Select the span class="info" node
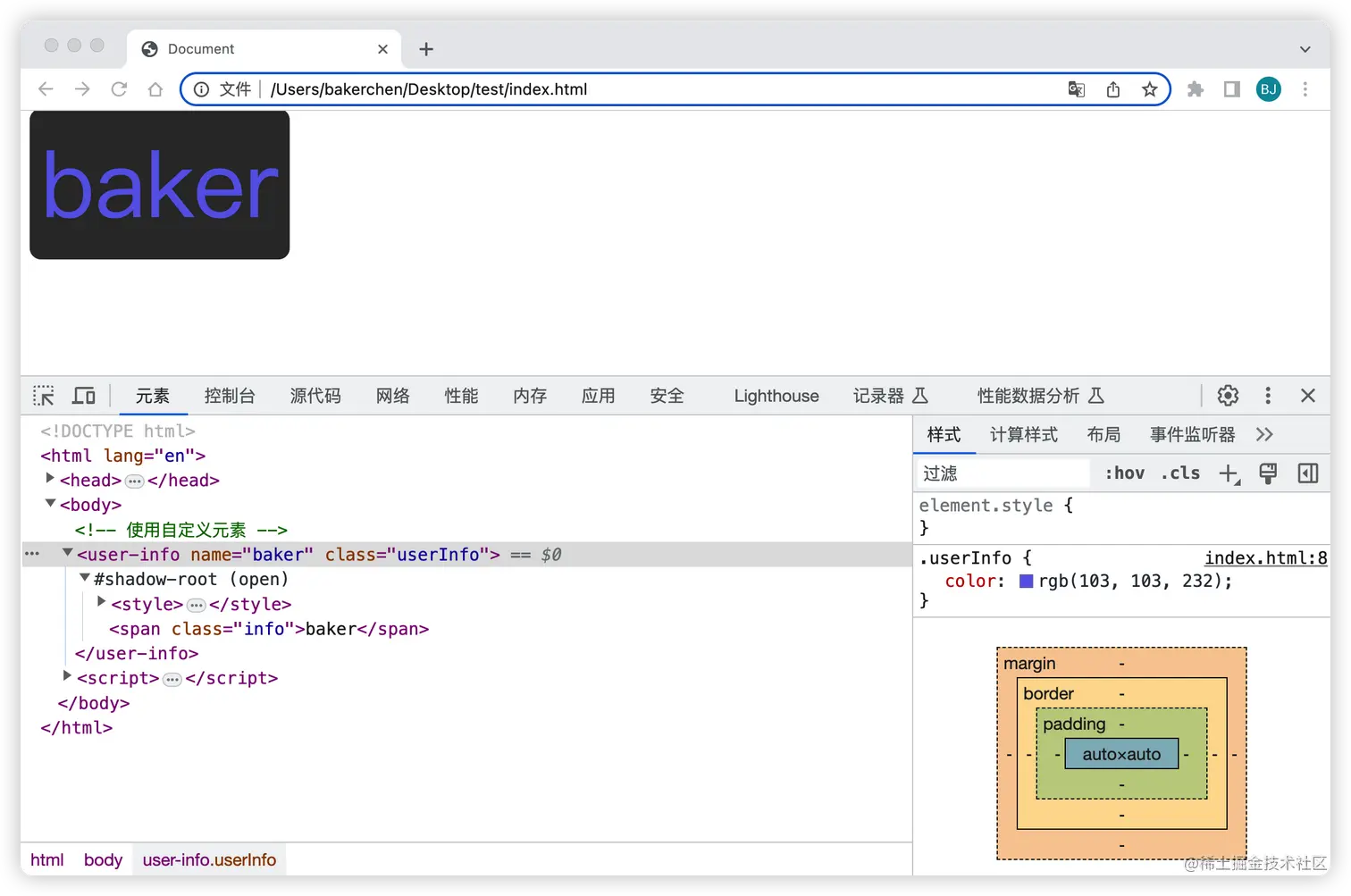The width and height of the screenshot is (1351, 896). 269,629
